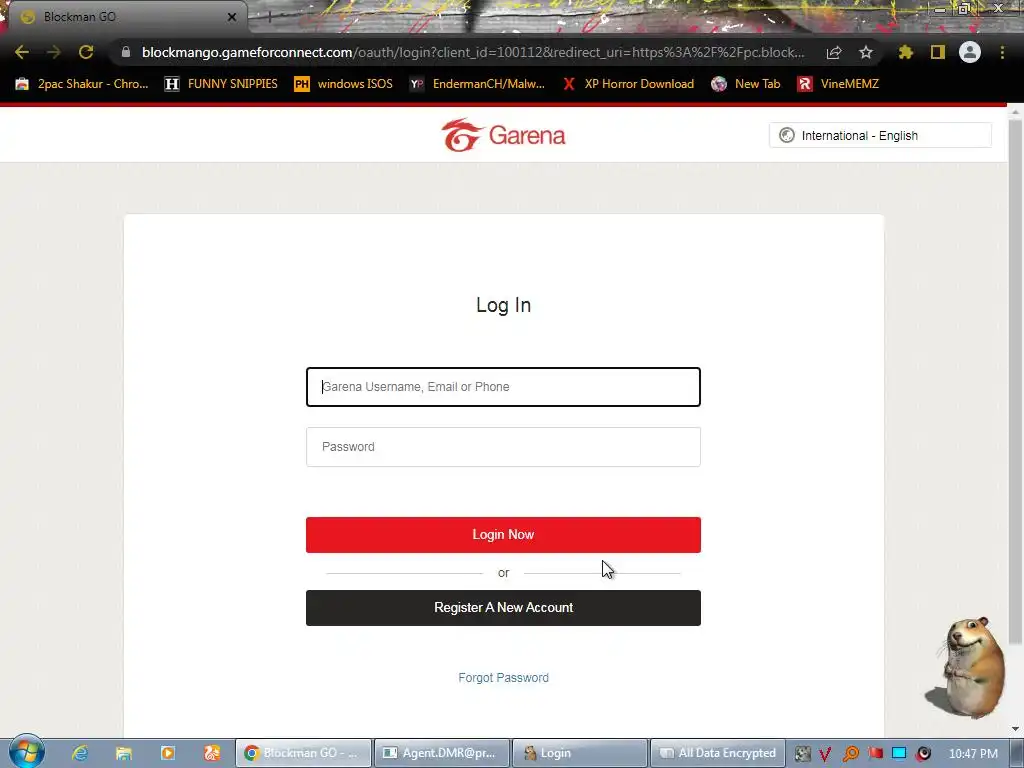Open Windows Explorer folder taskbar icon
Viewport: 1024px width, 768px height.
point(123,753)
